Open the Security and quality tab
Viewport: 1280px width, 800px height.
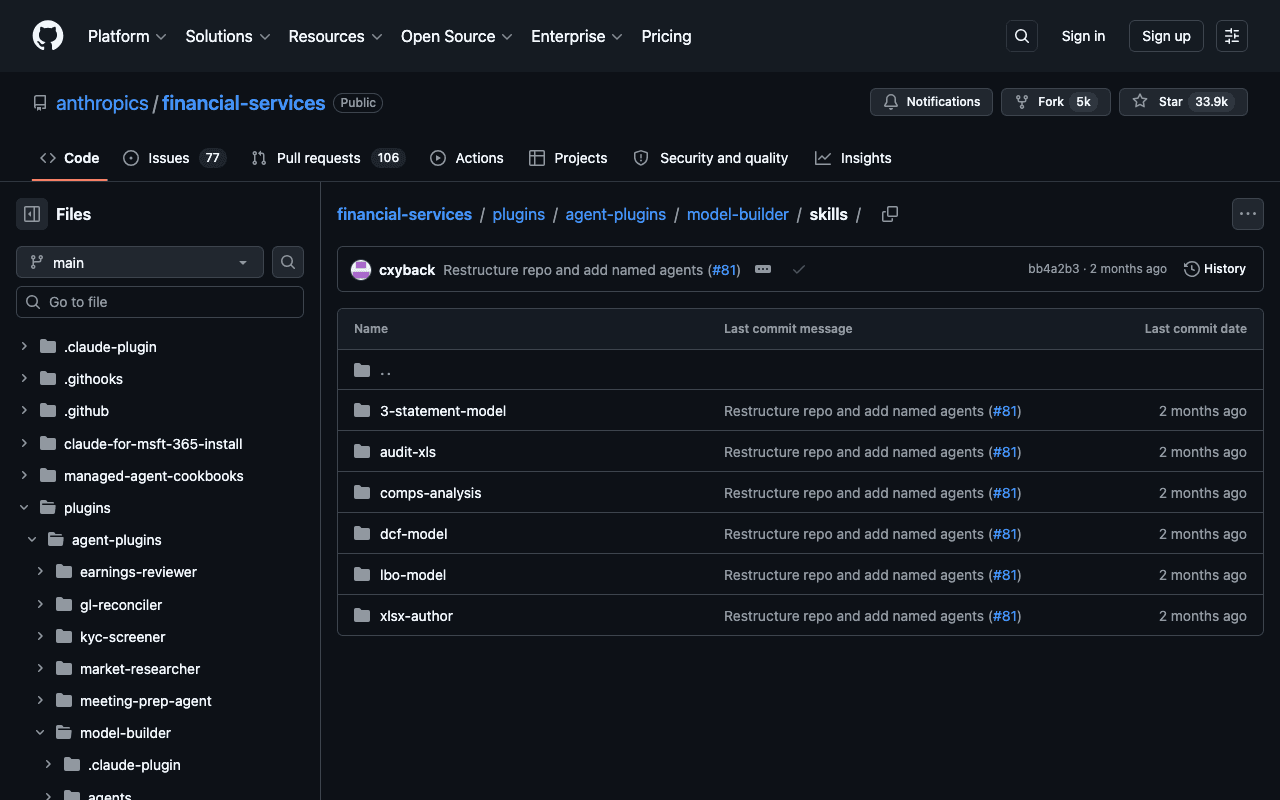coord(711,158)
